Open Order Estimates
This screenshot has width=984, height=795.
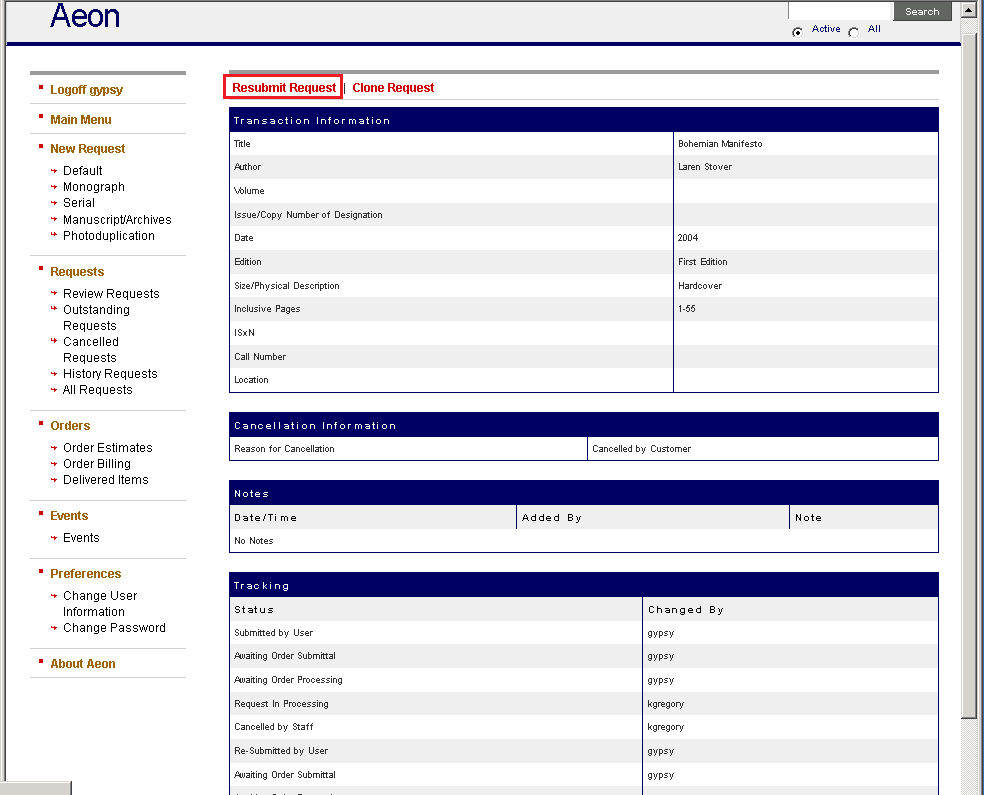click(107, 447)
